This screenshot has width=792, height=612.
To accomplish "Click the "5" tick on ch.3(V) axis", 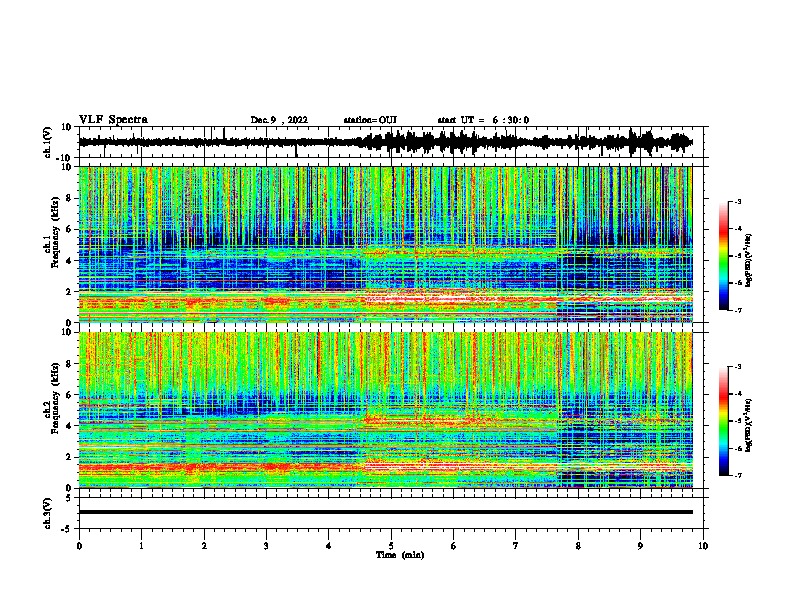I will click(70, 497).
